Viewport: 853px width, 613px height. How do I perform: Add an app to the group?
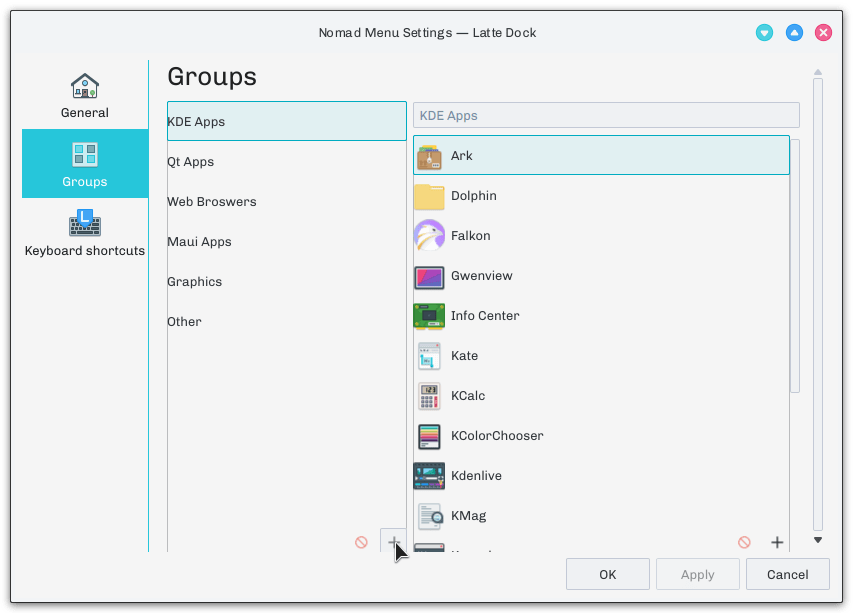(777, 542)
